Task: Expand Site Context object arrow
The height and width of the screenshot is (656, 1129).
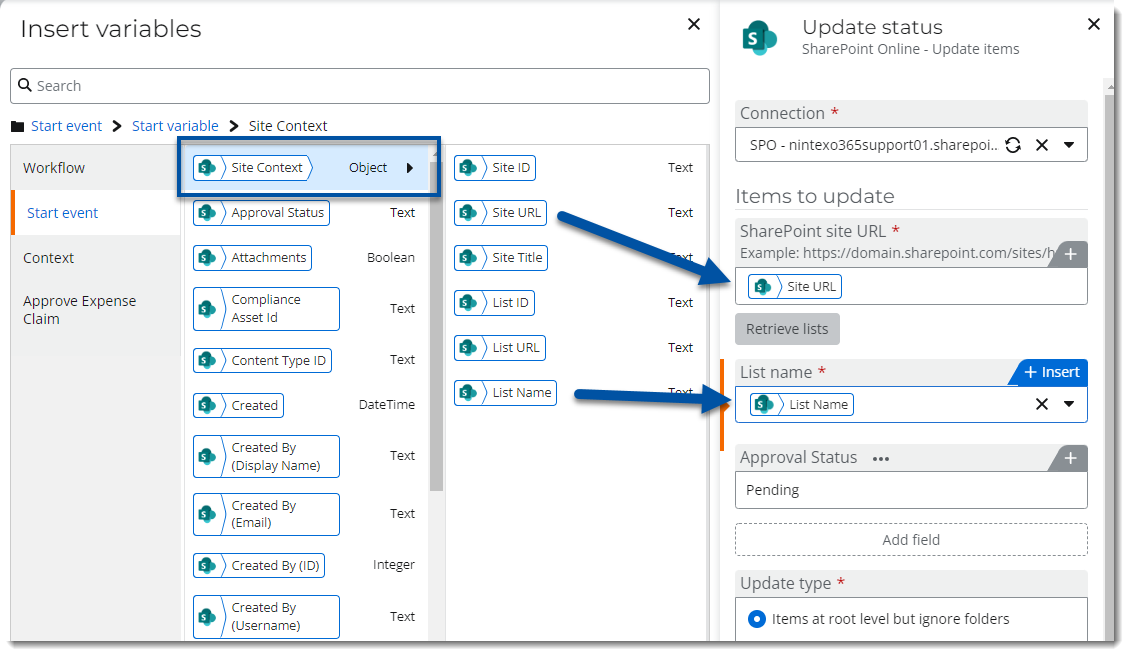Action: click(410, 168)
